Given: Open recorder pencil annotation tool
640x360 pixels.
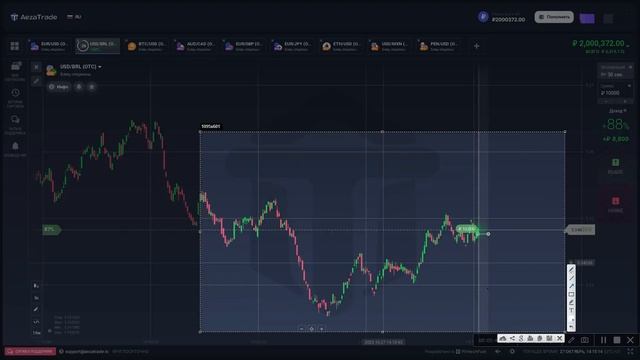Looking at the screenshot, I should [x=571, y=340].
